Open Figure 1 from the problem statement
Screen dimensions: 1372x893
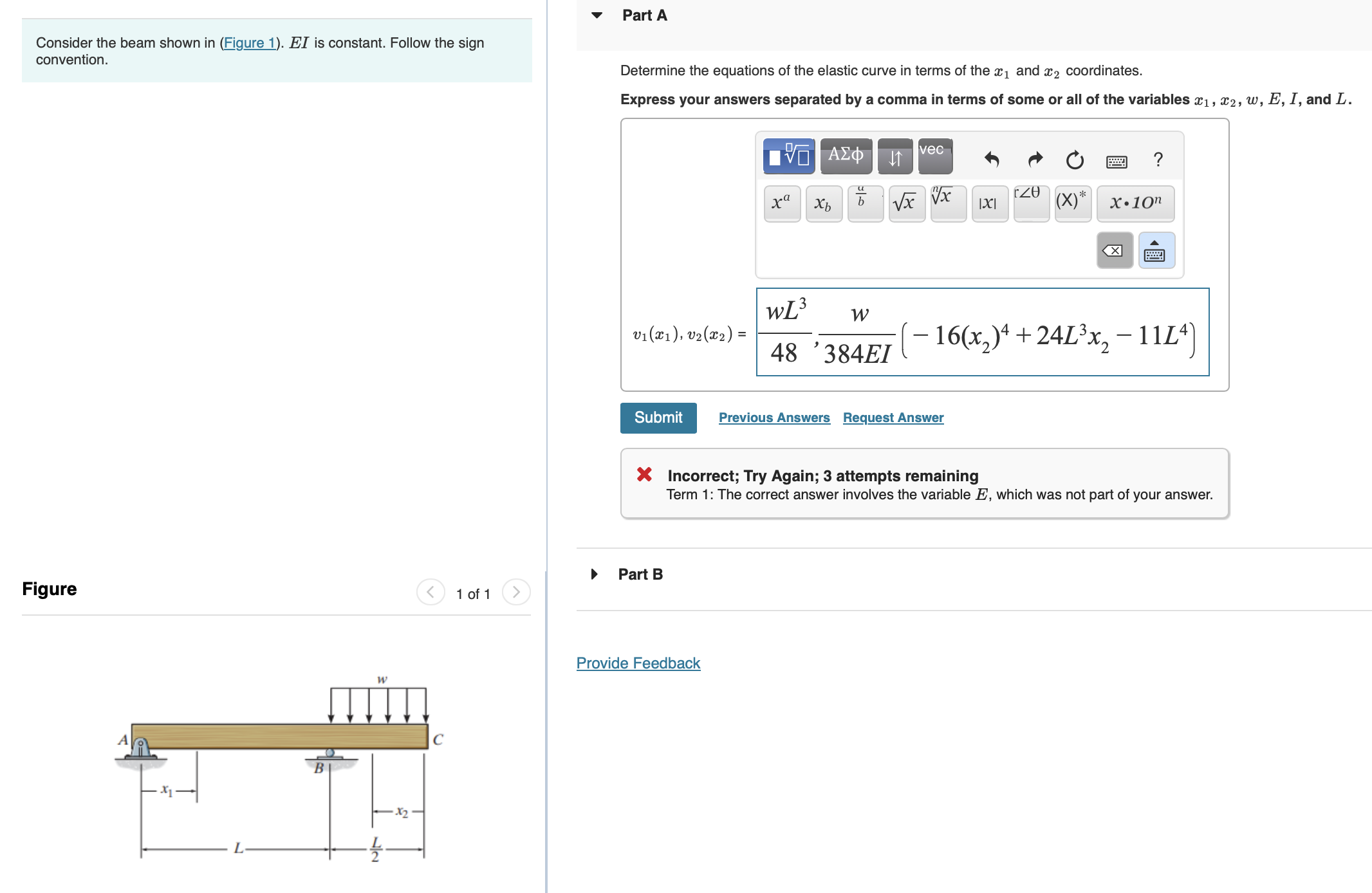tap(250, 42)
